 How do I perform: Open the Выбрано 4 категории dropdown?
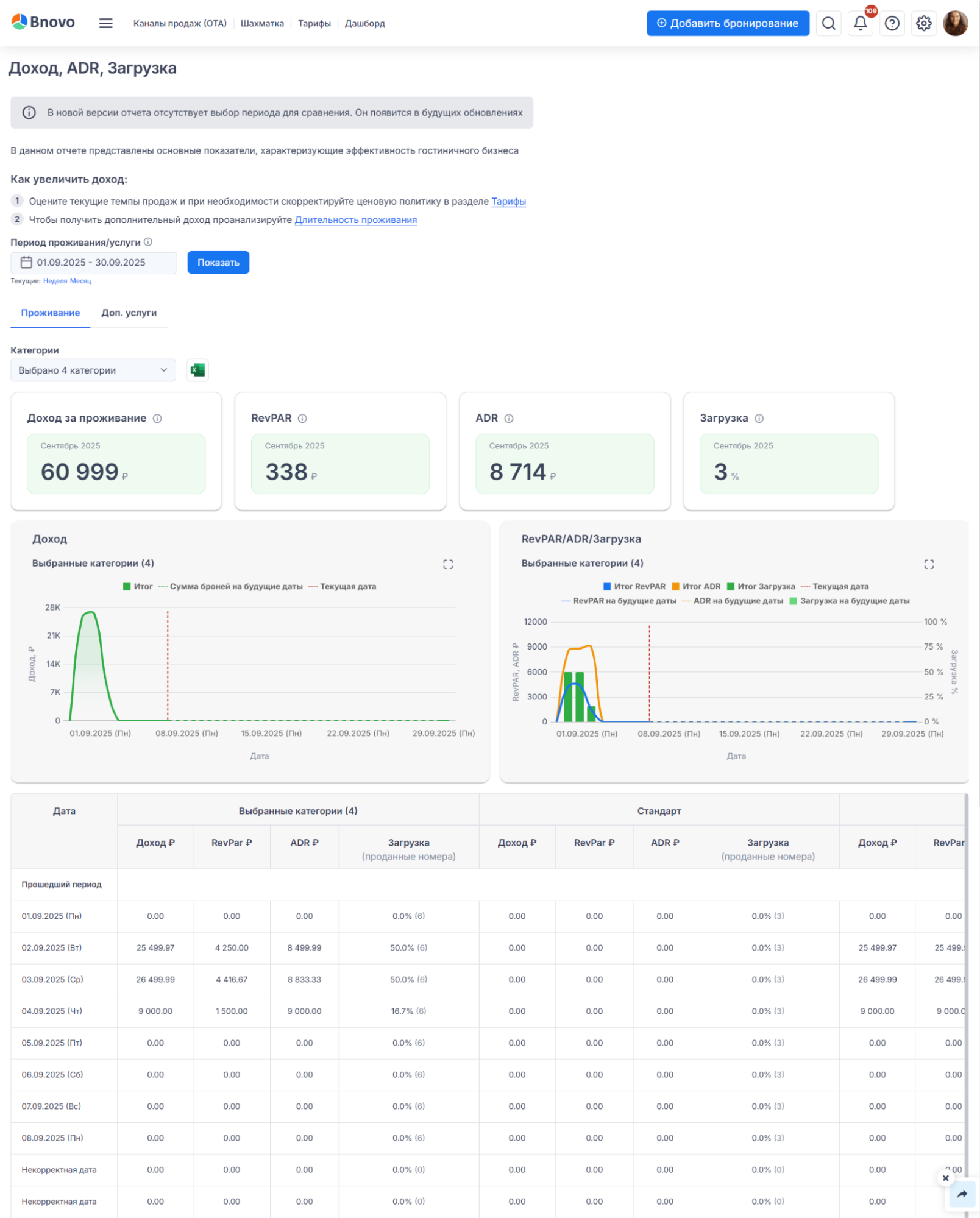[x=93, y=370]
